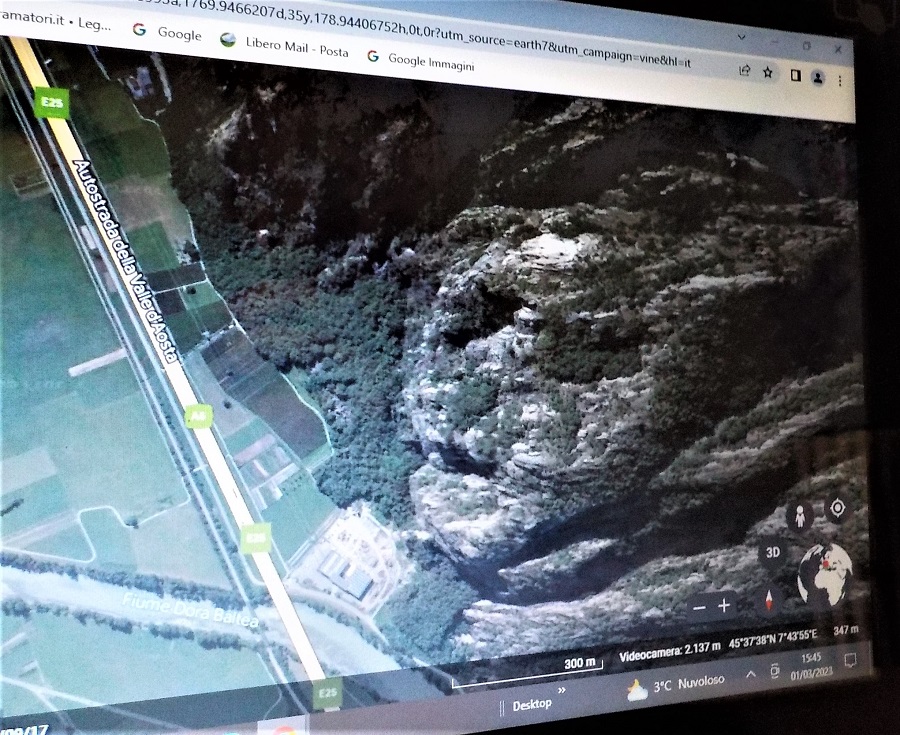
Task: Click the Videocamera: 2.137 m readout
Action: [669, 651]
